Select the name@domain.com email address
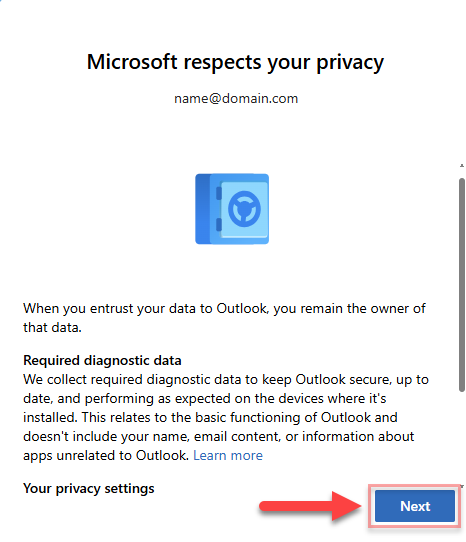Screen dimensions: 466x542 tap(236, 99)
